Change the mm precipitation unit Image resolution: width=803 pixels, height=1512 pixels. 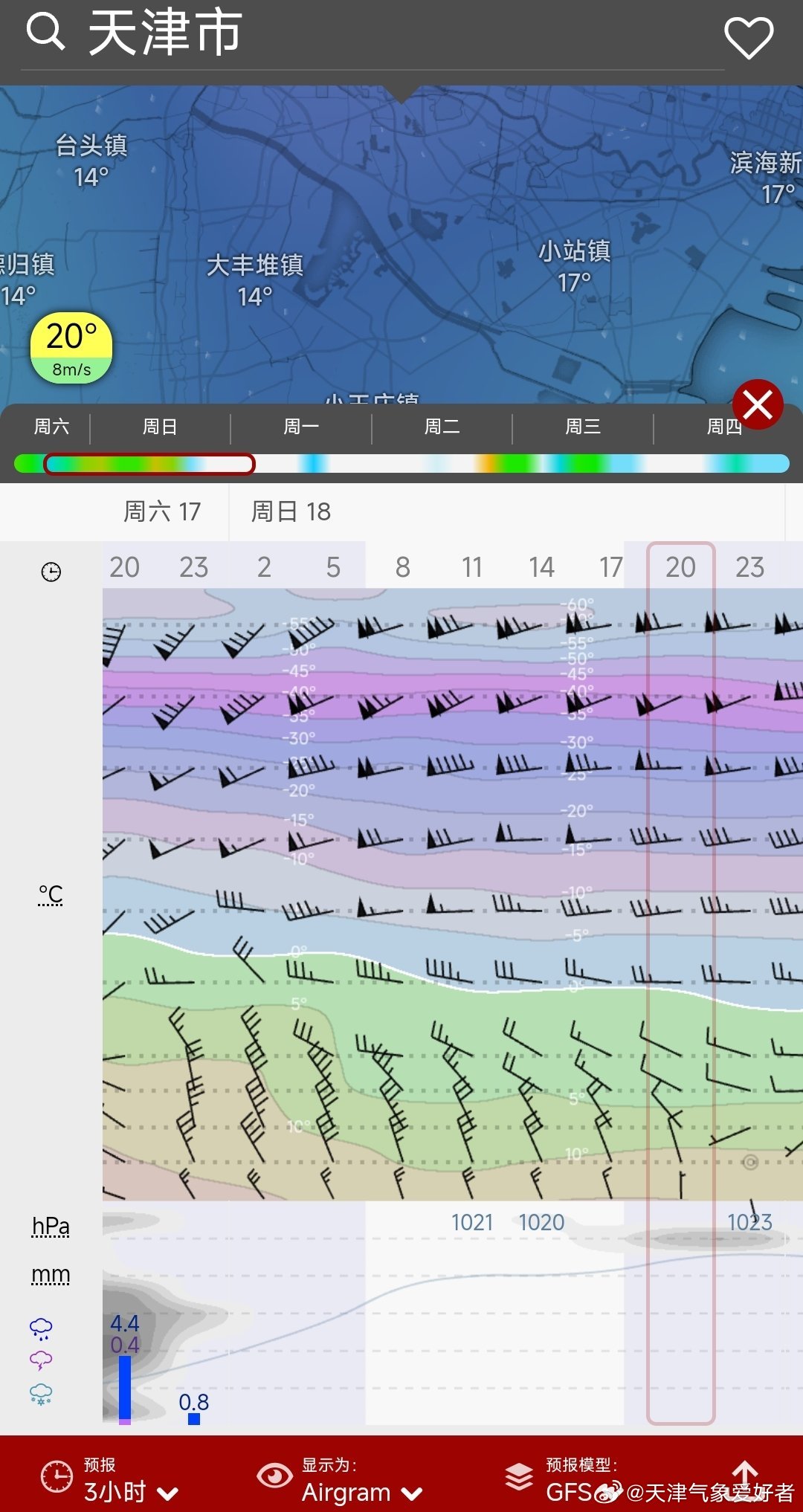(x=51, y=1275)
